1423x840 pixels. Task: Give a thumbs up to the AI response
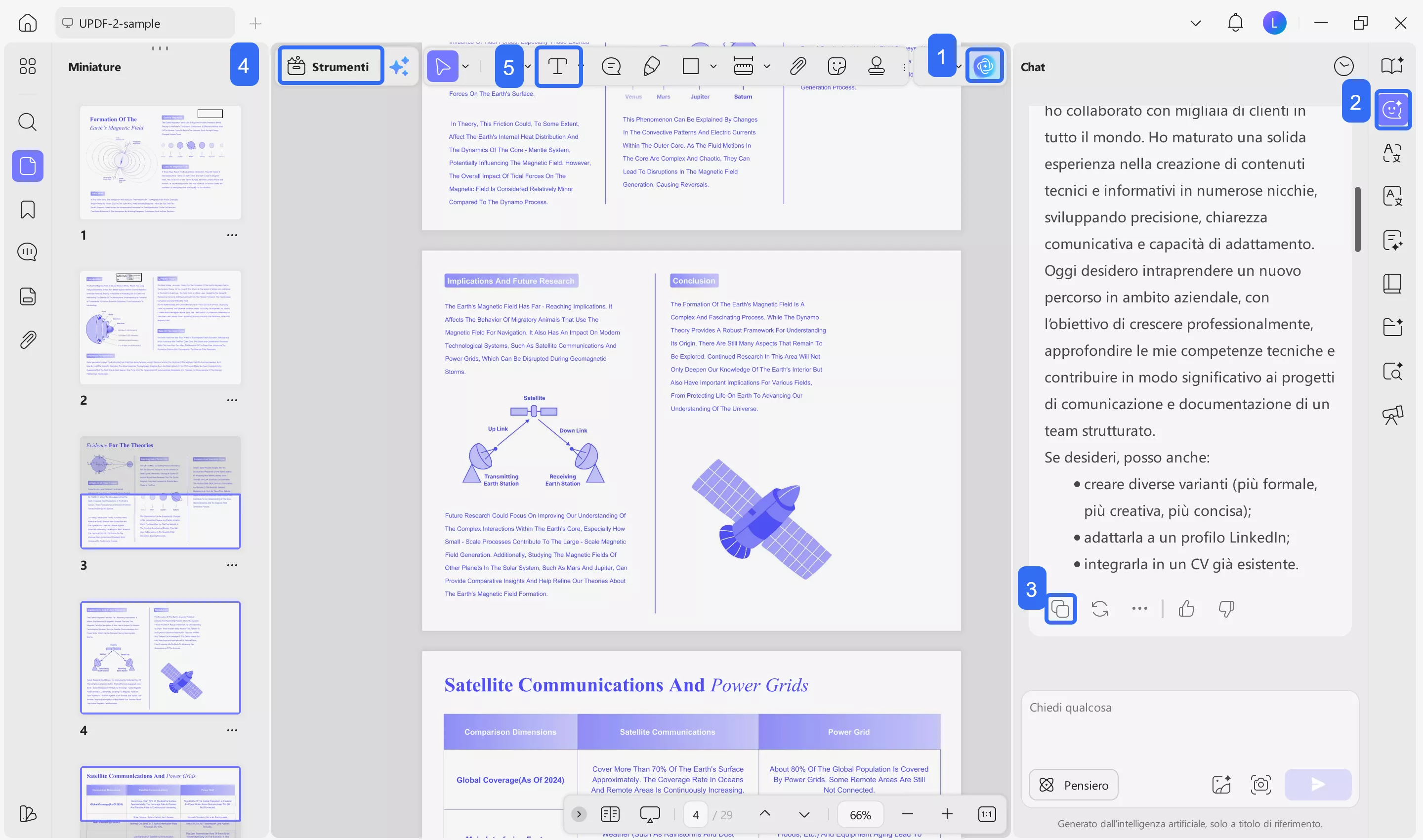point(1186,609)
